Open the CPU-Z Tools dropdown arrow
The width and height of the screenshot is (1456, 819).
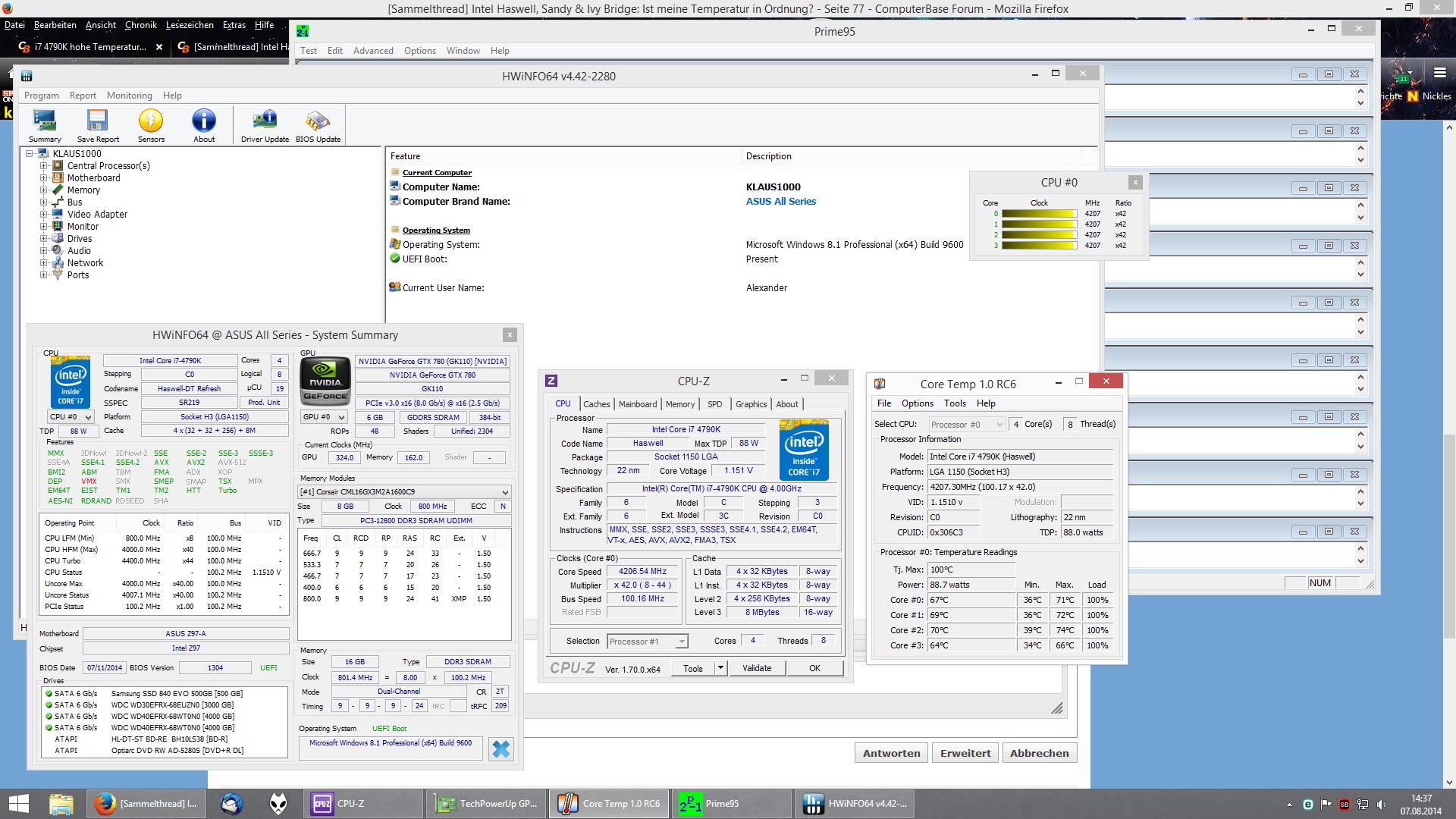(720, 668)
